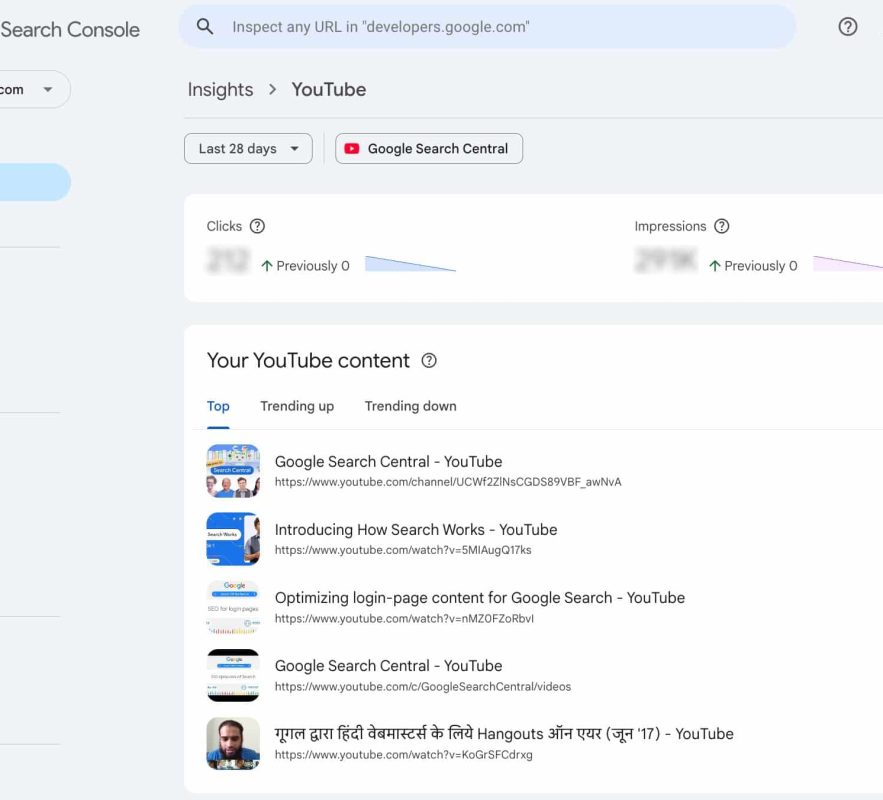Click the Clicks metric question mark icon
Image resolution: width=883 pixels, height=800 pixels.
point(259,226)
